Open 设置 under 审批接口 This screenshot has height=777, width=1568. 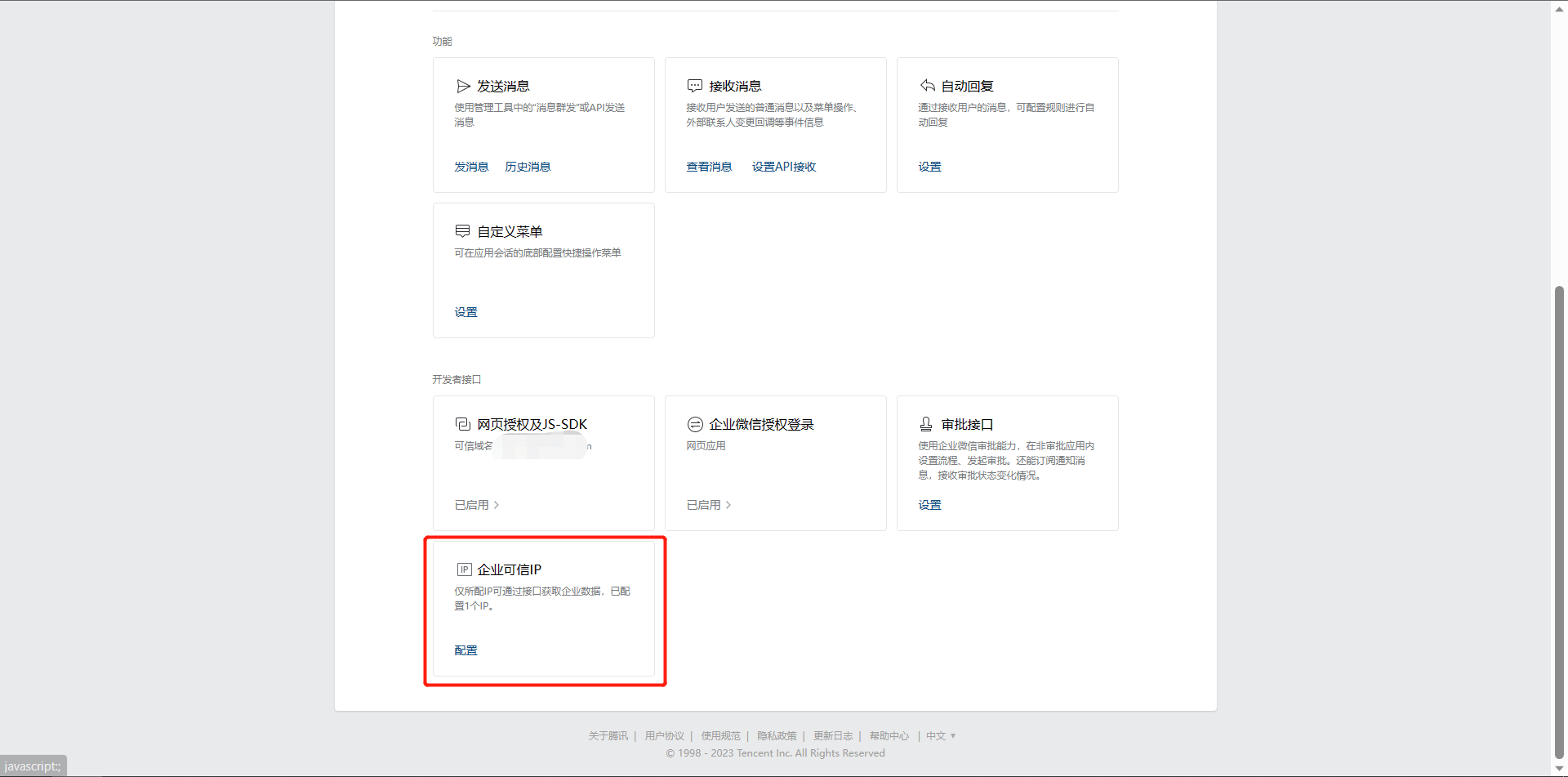[x=929, y=505]
